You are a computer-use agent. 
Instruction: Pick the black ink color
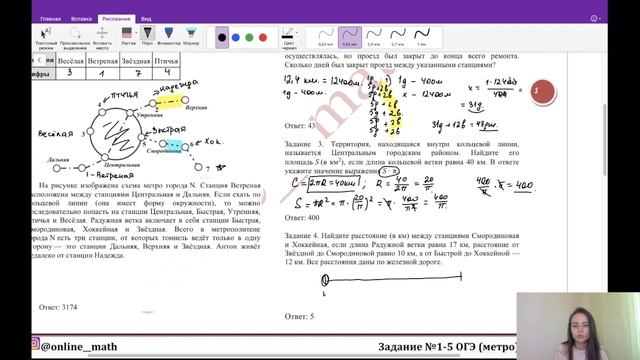pos(222,38)
